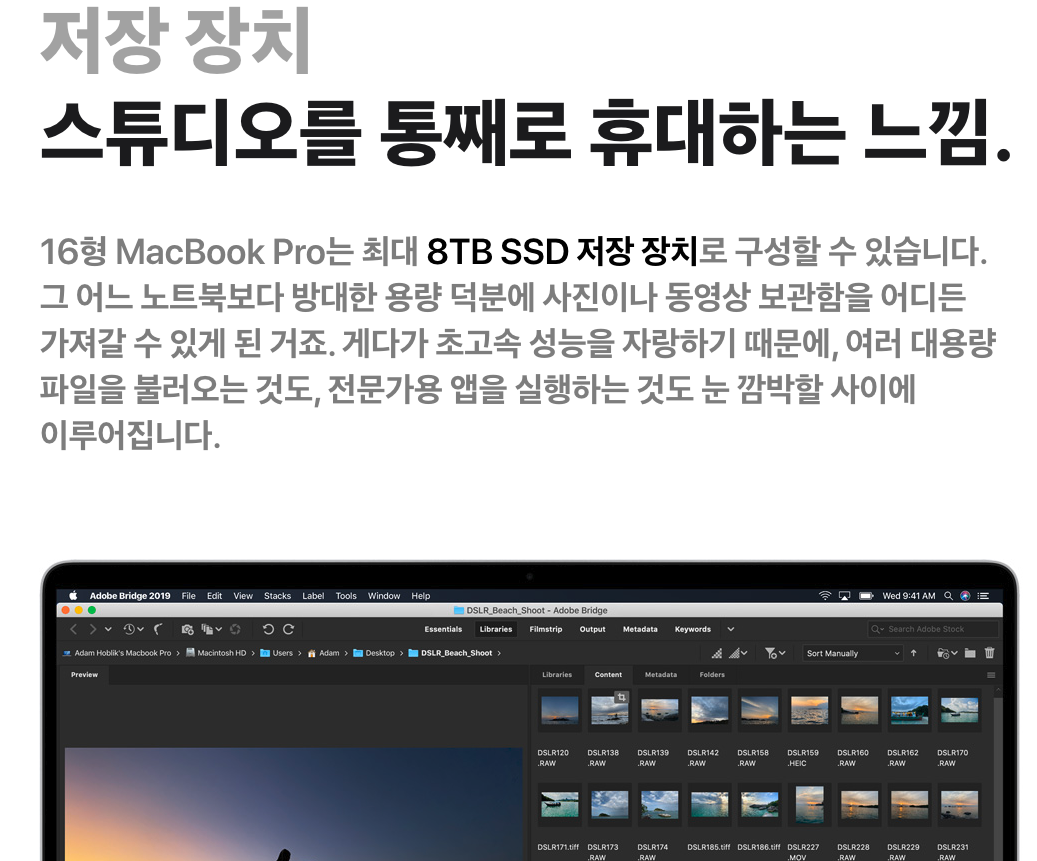Switch to Essentials workspace
The width and height of the screenshot is (1037, 861).
443,629
